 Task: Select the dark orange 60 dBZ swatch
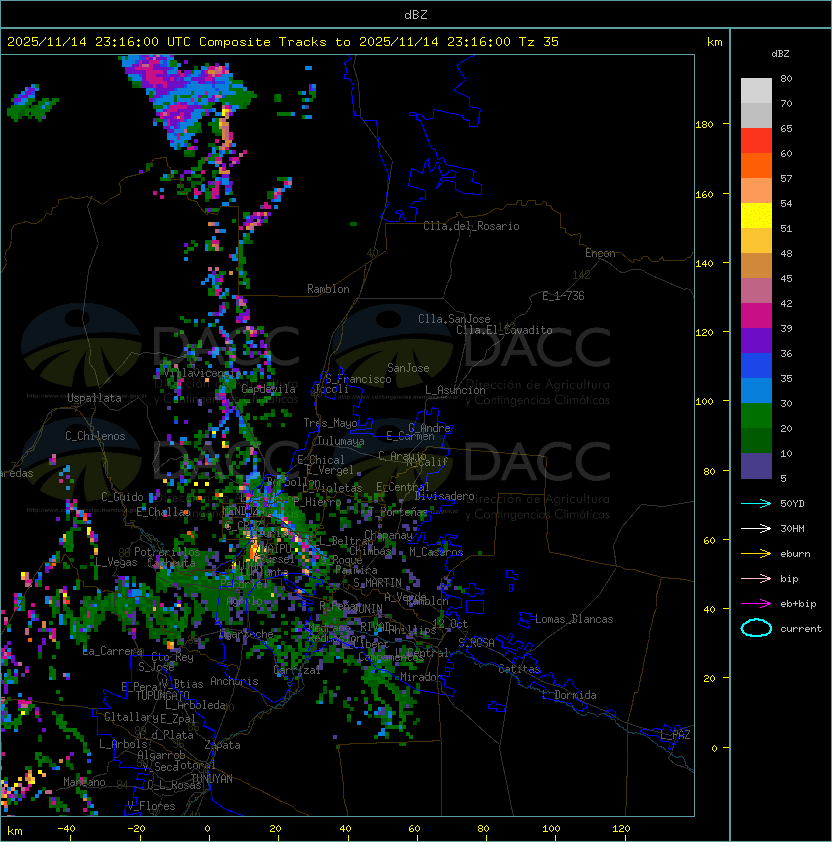click(756, 165)
